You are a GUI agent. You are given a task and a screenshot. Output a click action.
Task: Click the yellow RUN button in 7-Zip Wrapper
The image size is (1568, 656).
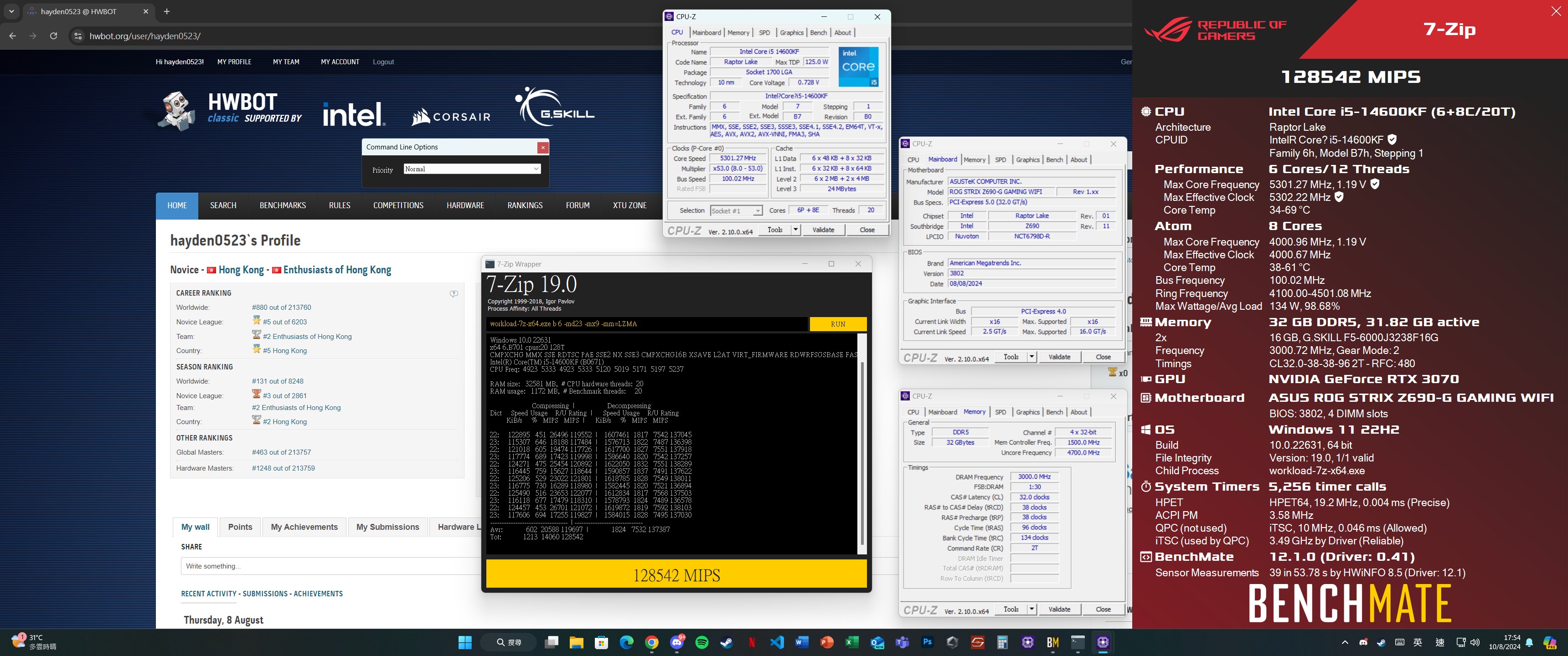click(x=838, y=324)
